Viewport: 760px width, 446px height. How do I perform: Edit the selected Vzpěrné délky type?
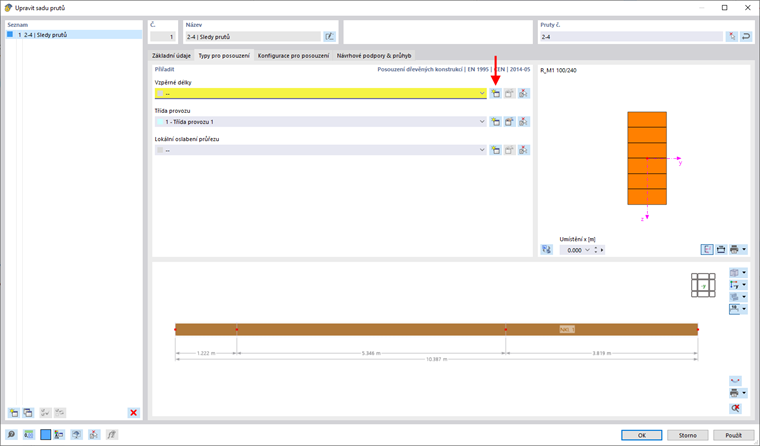coord(509,94)
